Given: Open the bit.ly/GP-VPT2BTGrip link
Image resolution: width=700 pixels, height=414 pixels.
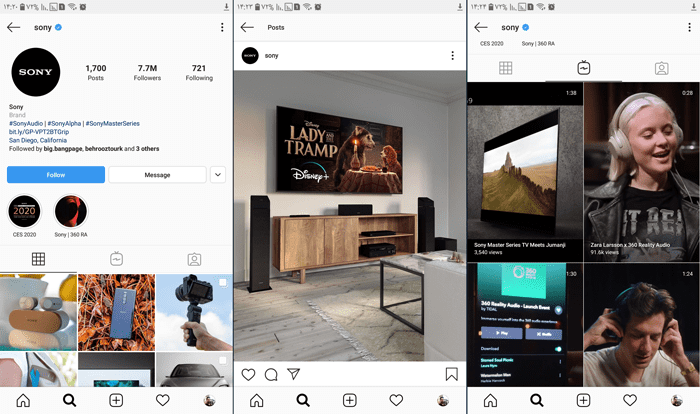Looking at the screenshot, I should 39,132.
